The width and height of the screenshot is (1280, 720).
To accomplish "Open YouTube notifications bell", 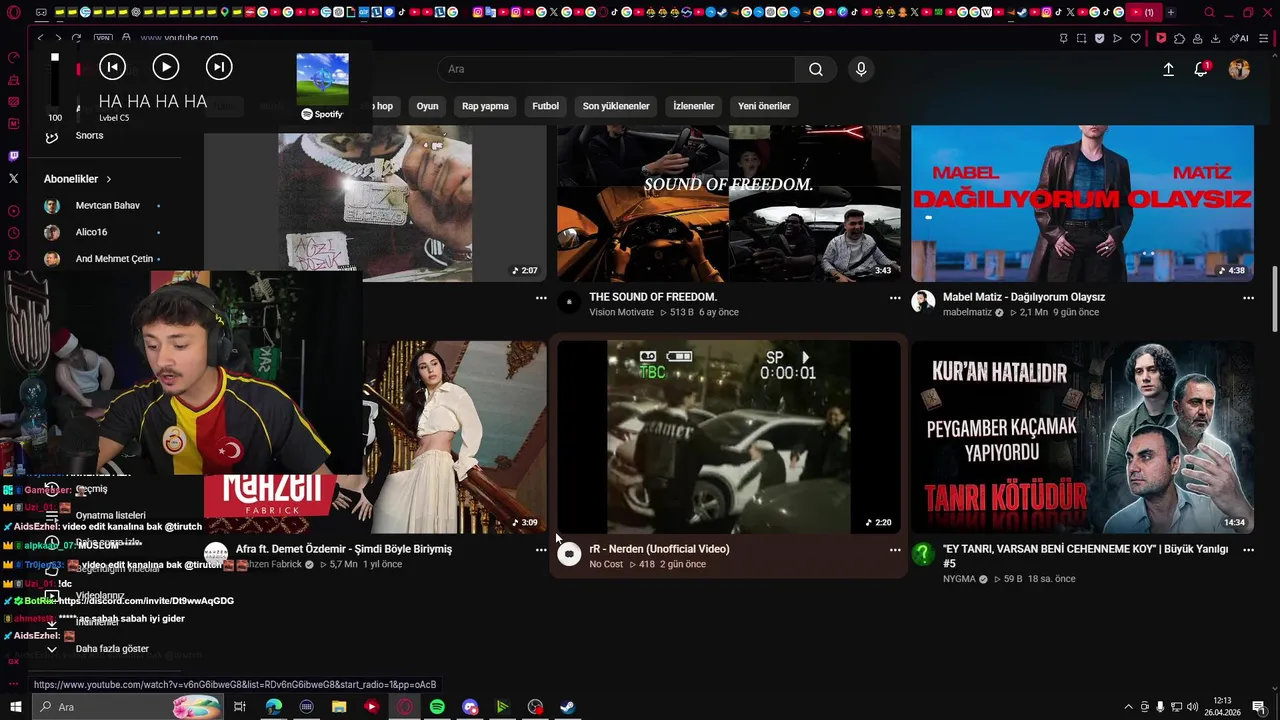I will tap(1201, 69).
